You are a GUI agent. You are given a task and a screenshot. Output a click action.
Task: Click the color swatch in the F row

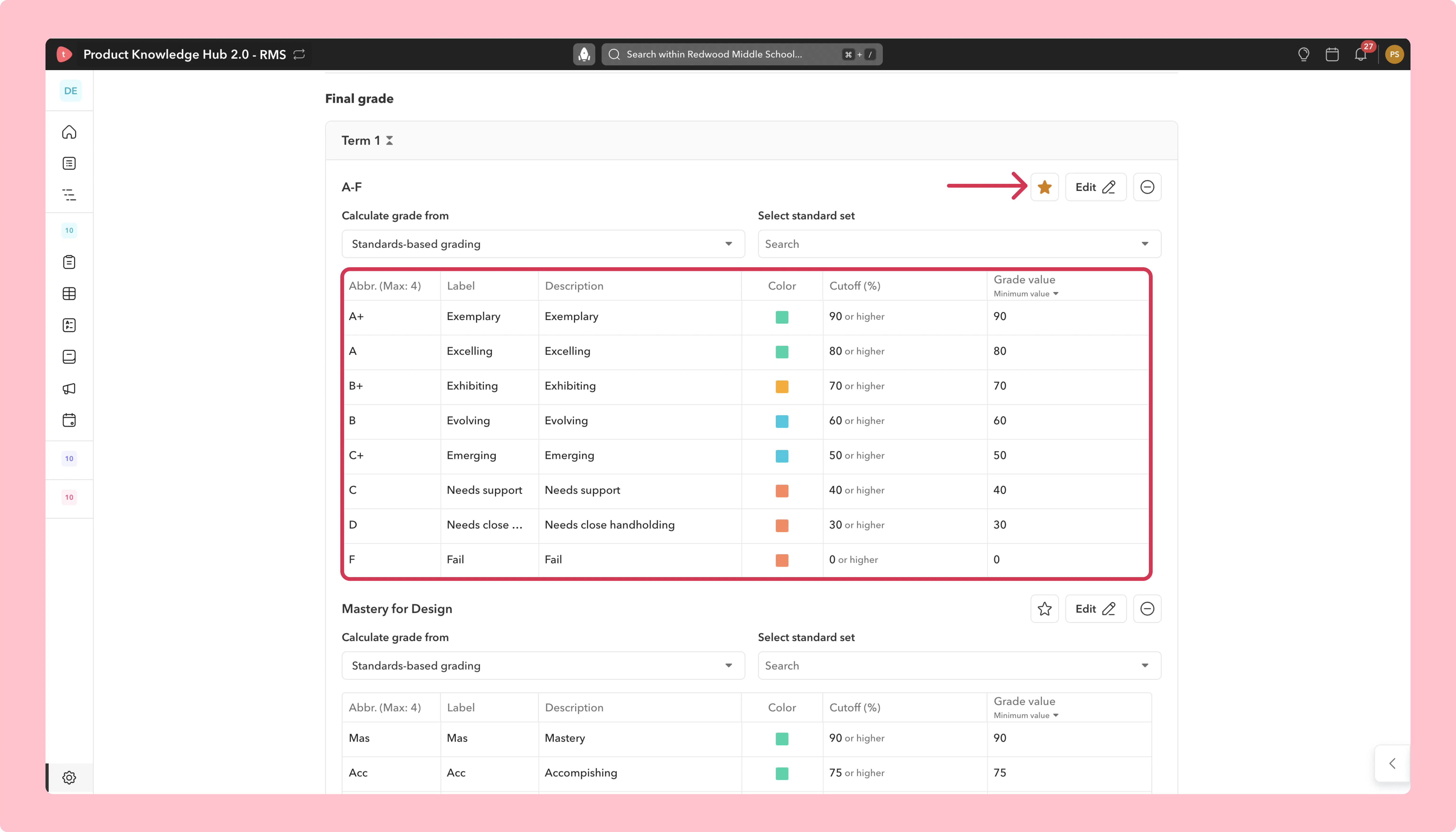pyautogui.click(x=782, y=561)
